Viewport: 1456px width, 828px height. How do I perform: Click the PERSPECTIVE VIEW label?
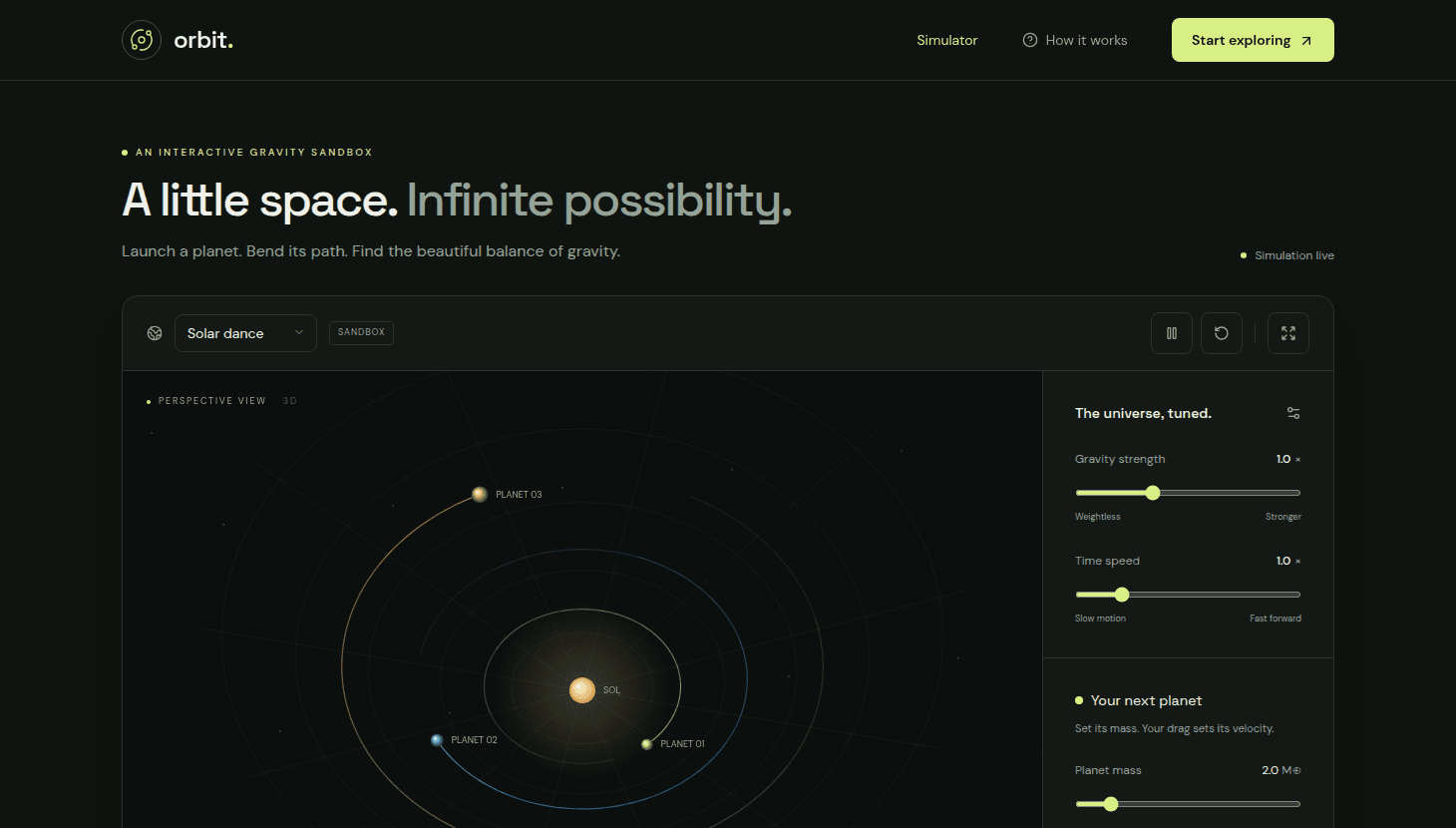[x=212, y=401]
